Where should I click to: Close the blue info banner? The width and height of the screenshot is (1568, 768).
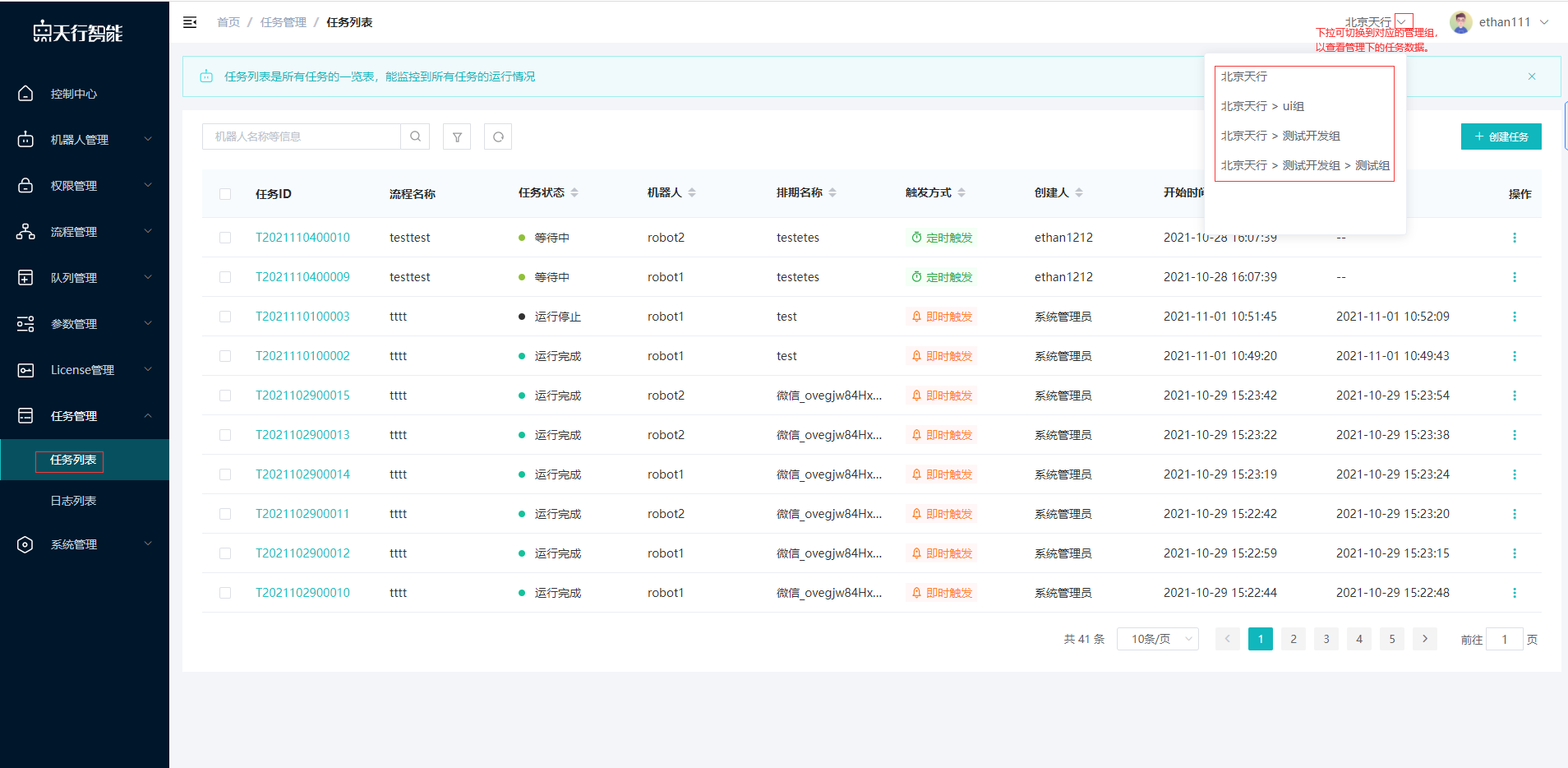pos(1532,76)
